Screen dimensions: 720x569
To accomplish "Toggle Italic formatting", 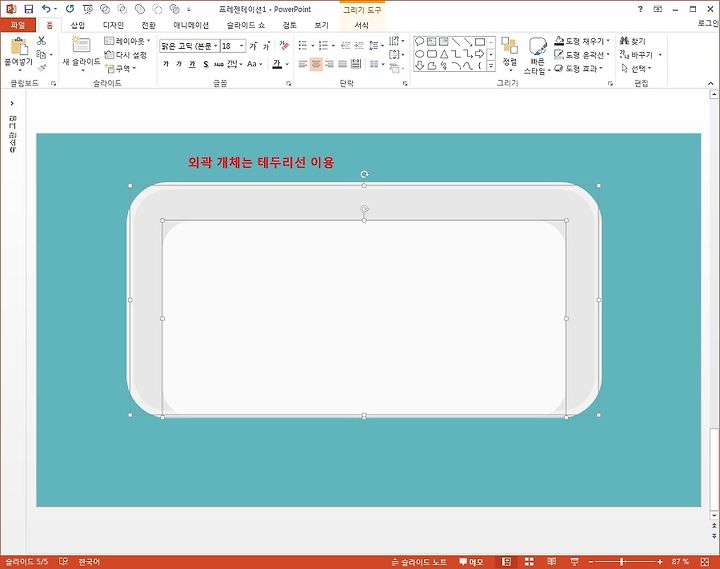I will coord(179,64).
